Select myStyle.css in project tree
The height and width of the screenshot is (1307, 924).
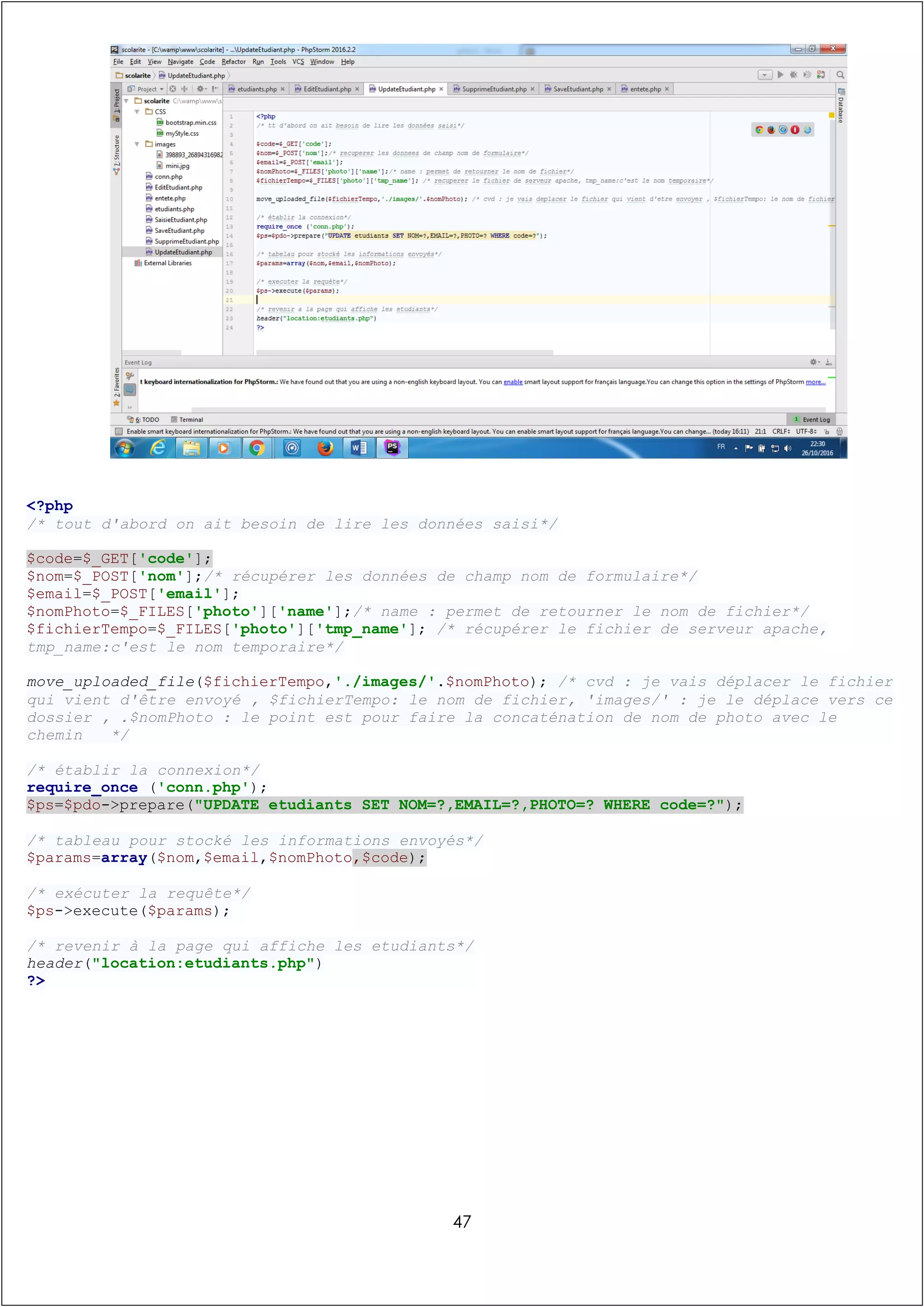pyautogui.click(x=177, y=133)
